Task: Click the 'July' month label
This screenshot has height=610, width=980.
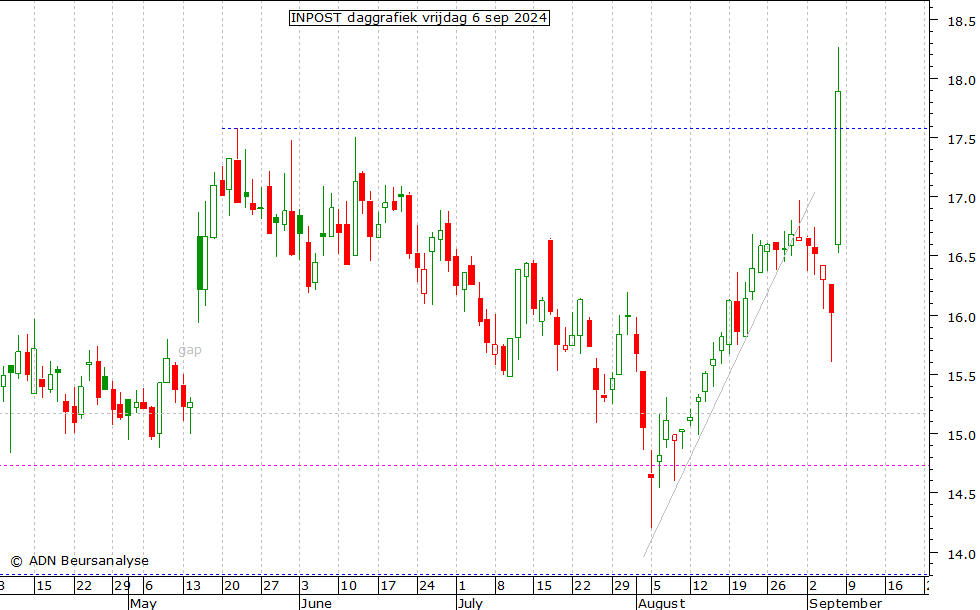Action: pos(470,603)
